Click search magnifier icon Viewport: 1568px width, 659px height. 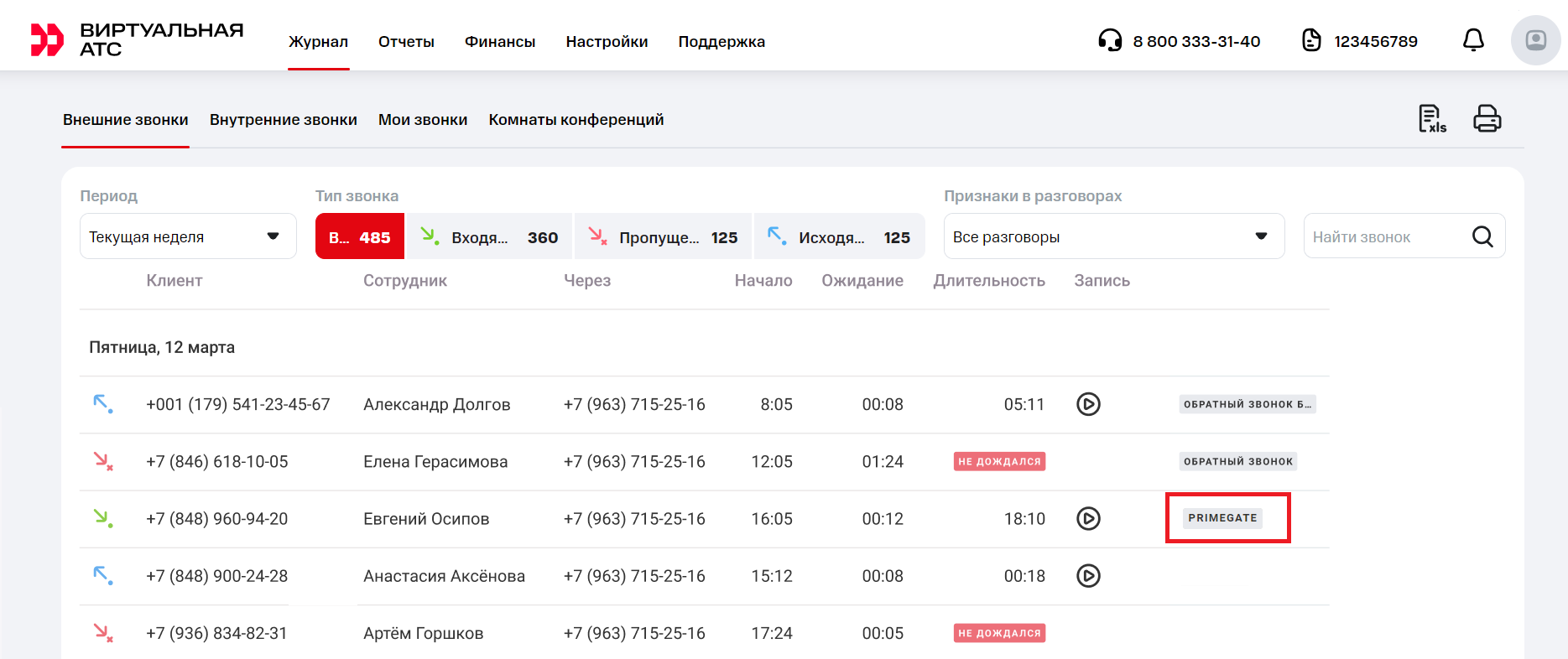pyautogui.click(x=1482, y=237)
